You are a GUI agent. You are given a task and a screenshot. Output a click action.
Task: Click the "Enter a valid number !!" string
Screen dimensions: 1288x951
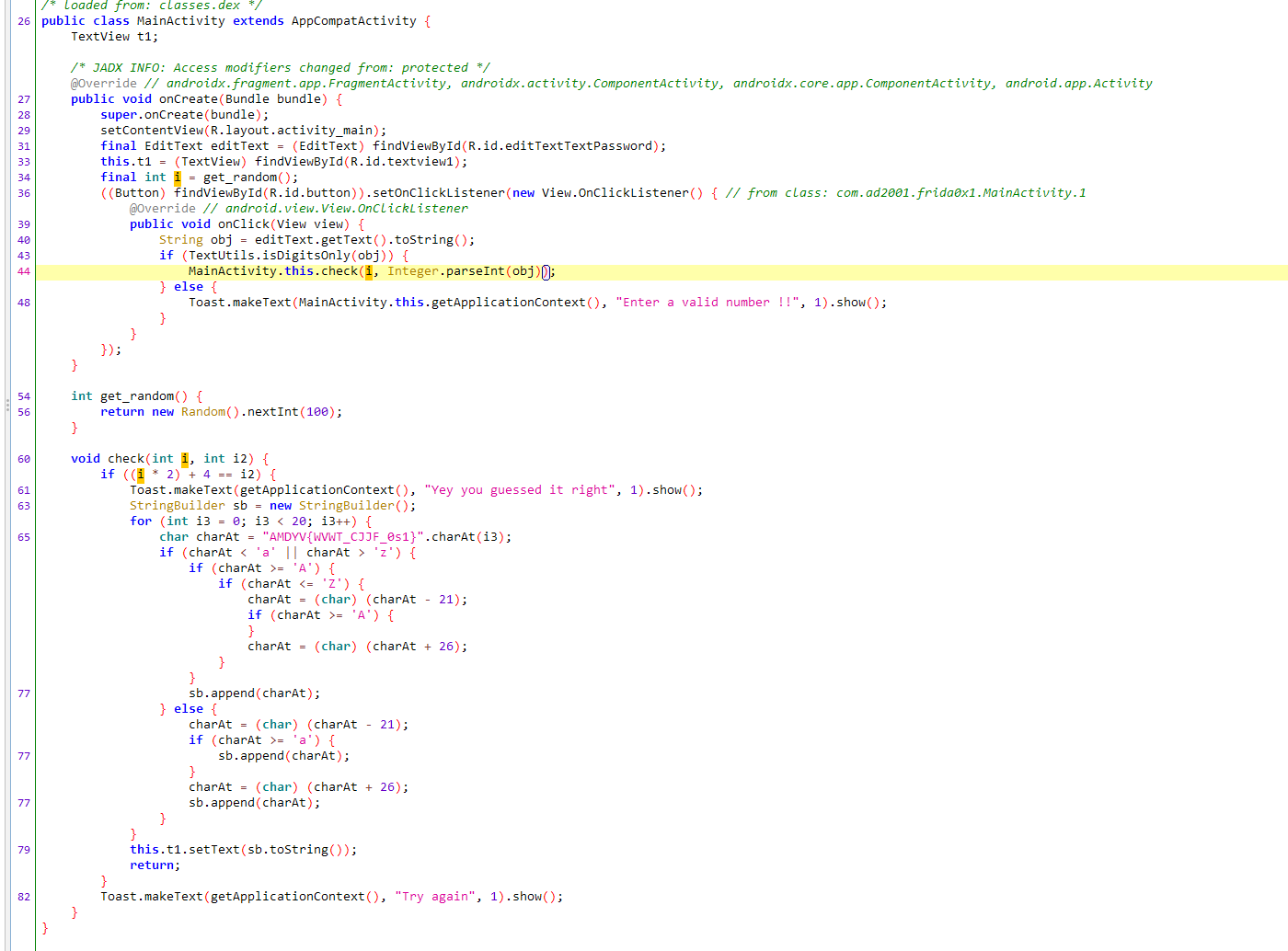pyautogui.click(x=707, y=303)
